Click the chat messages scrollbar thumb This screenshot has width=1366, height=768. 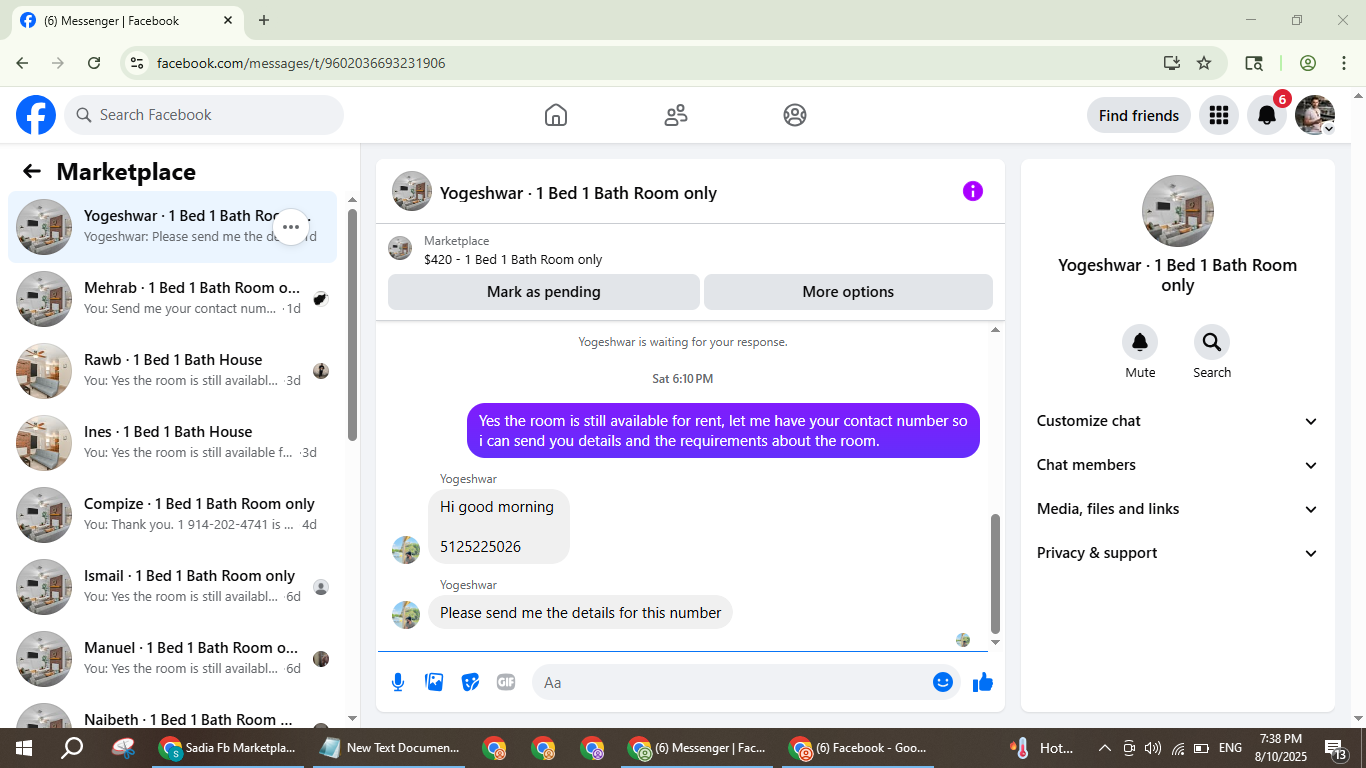point(995,574)
